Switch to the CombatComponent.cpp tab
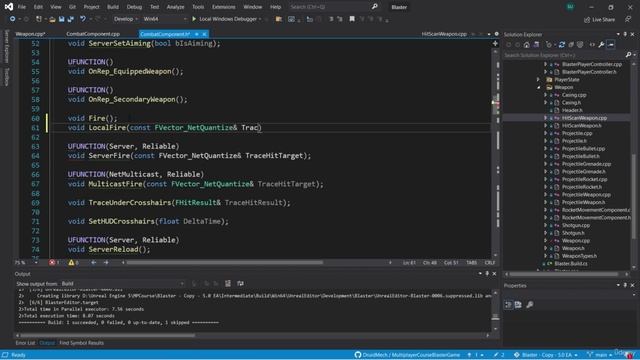The image size is (640, 360). tap(93, 34)
